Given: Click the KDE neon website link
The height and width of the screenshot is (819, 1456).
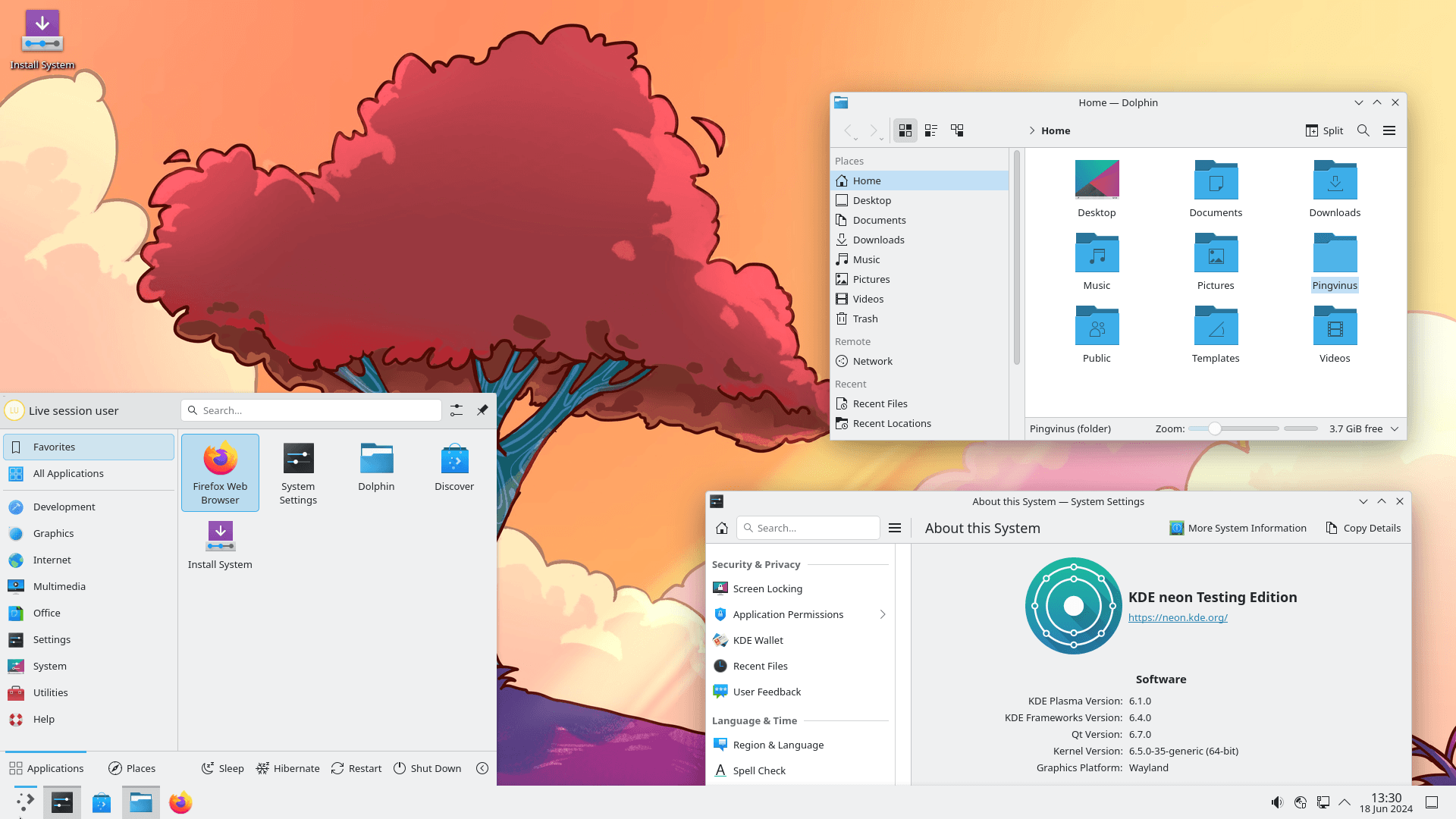Looking at the screenshot, I should [1177, 617].
